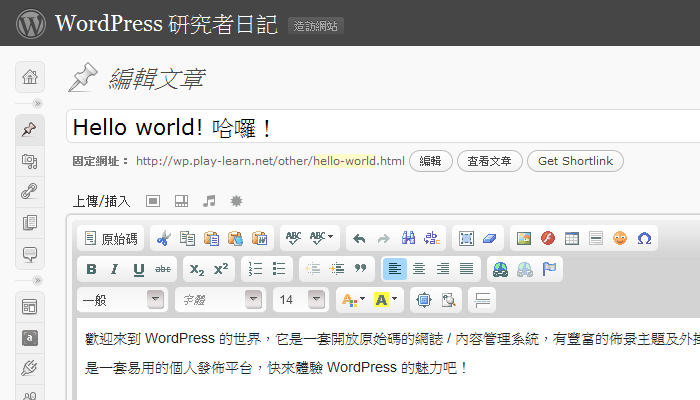Toggle numbered list
The height and width of the screenshot is (400, 700).
click(255, 269)
